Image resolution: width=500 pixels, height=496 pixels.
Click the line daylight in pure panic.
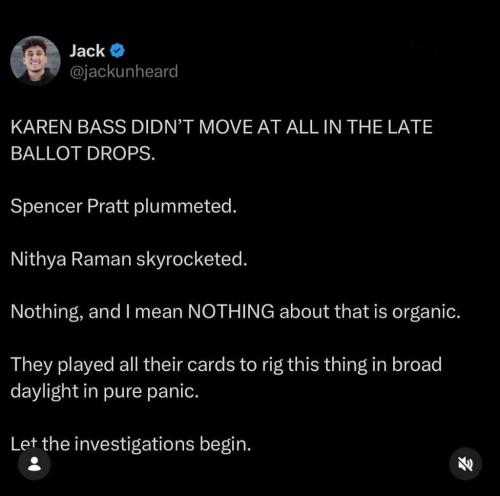point(105,391)
